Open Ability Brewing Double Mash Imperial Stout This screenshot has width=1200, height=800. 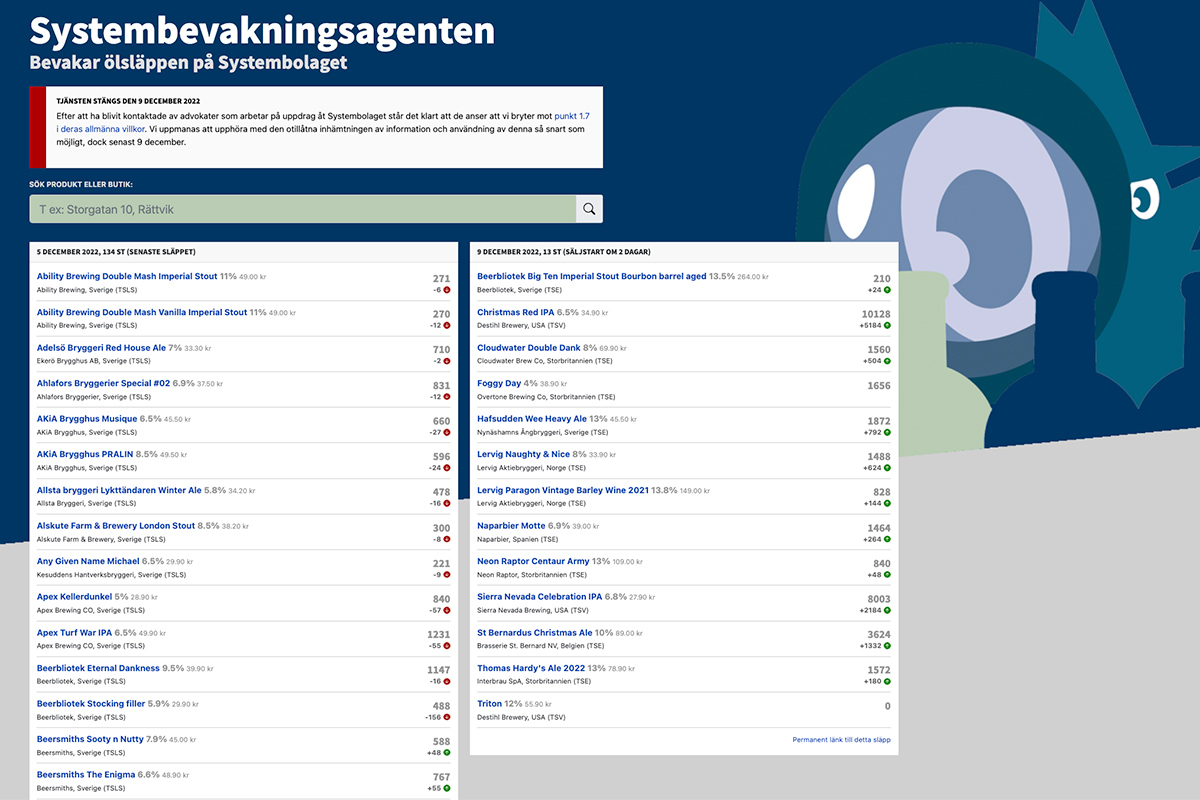(x=127, y=277)
